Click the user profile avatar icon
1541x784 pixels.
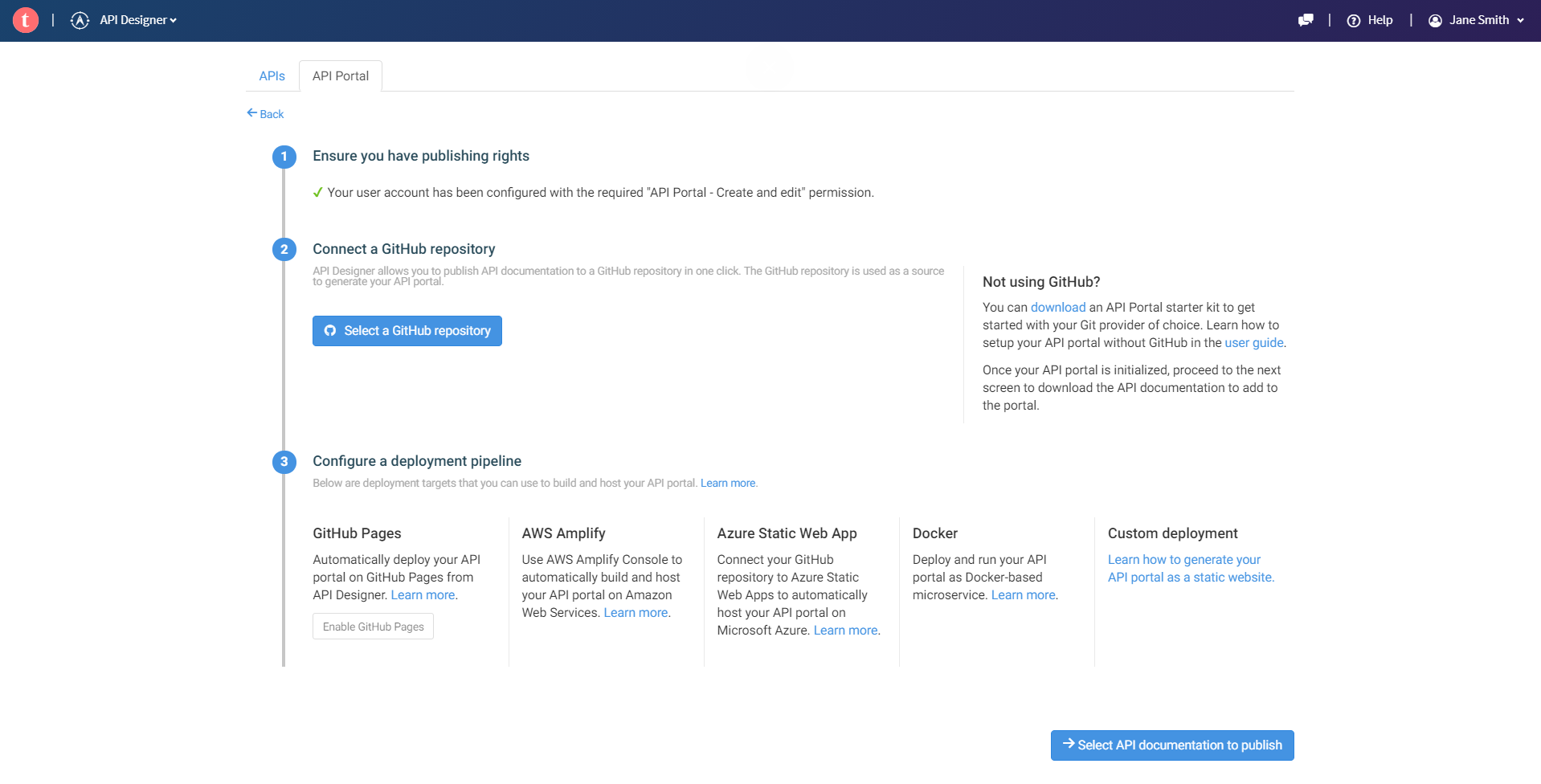1435,21
